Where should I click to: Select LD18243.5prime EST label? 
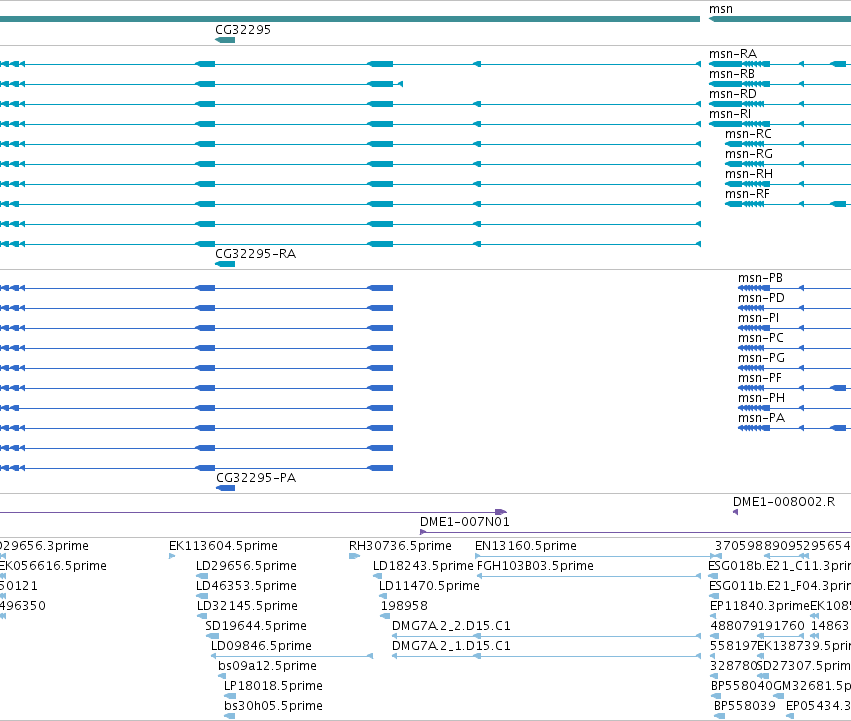click(423, 566)
